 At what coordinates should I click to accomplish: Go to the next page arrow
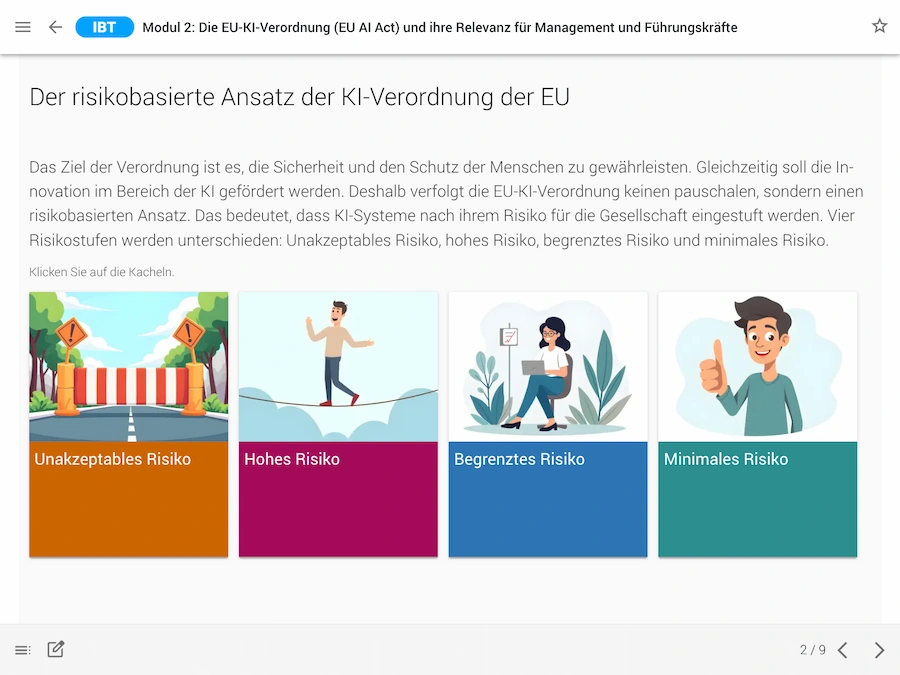coord(879,650)
